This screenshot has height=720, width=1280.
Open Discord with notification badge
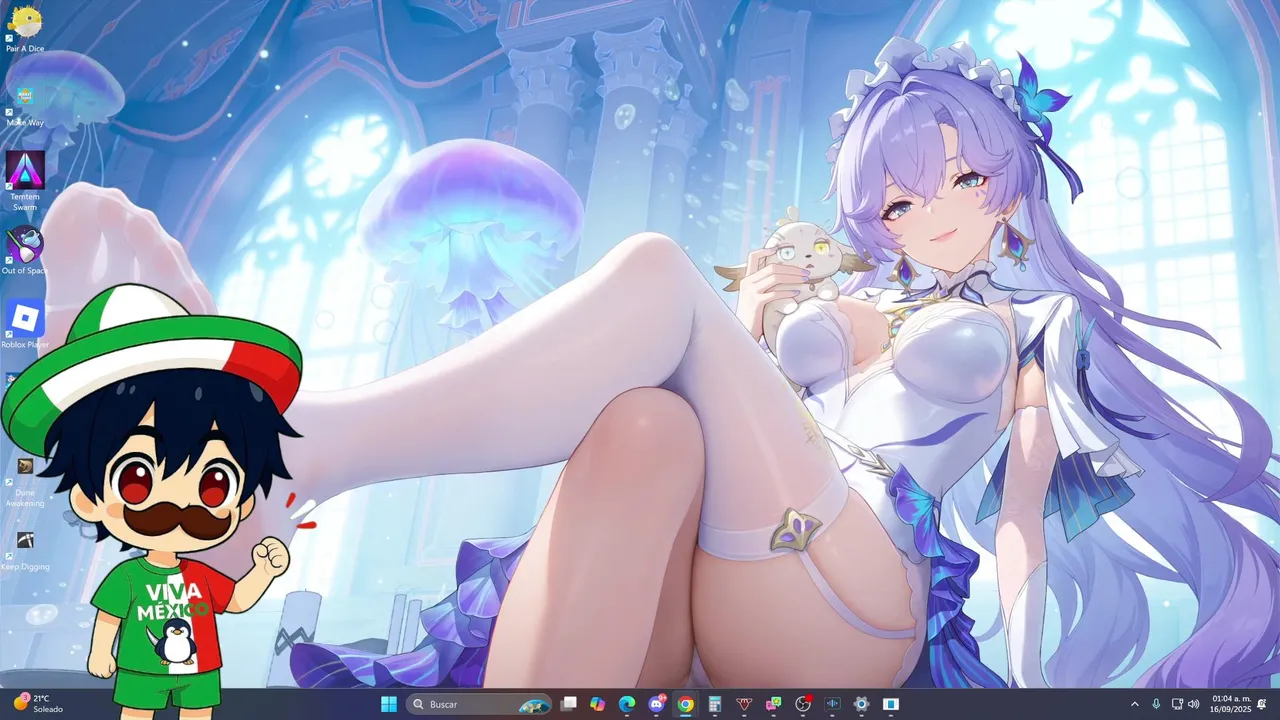click(x=656, y=704)
